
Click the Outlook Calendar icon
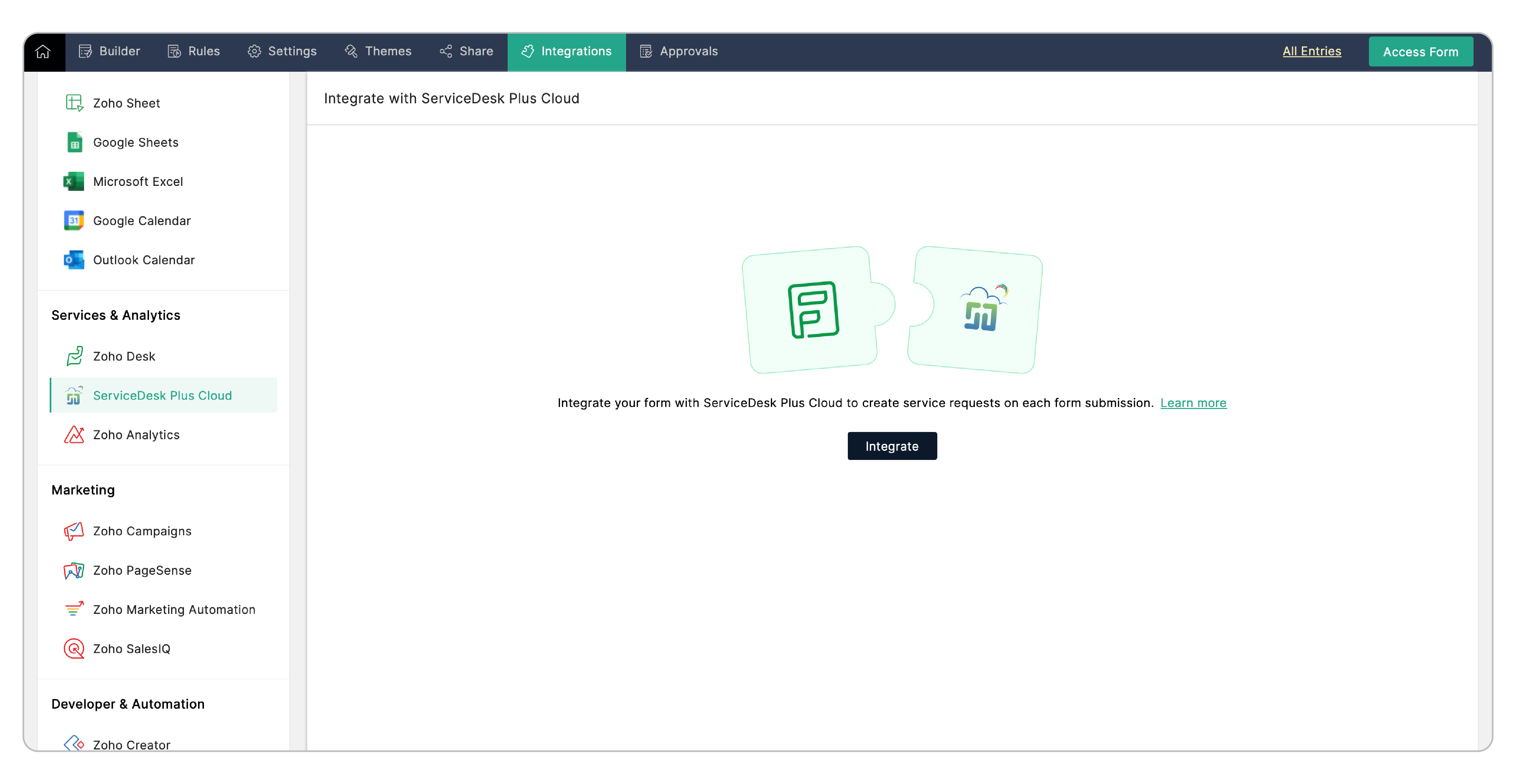tap(74, 260)
